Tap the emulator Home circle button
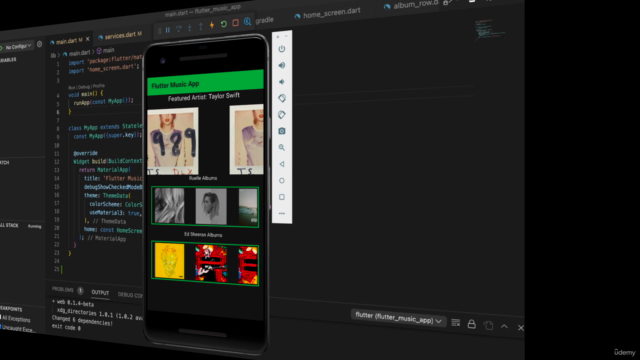 (282, 180)
